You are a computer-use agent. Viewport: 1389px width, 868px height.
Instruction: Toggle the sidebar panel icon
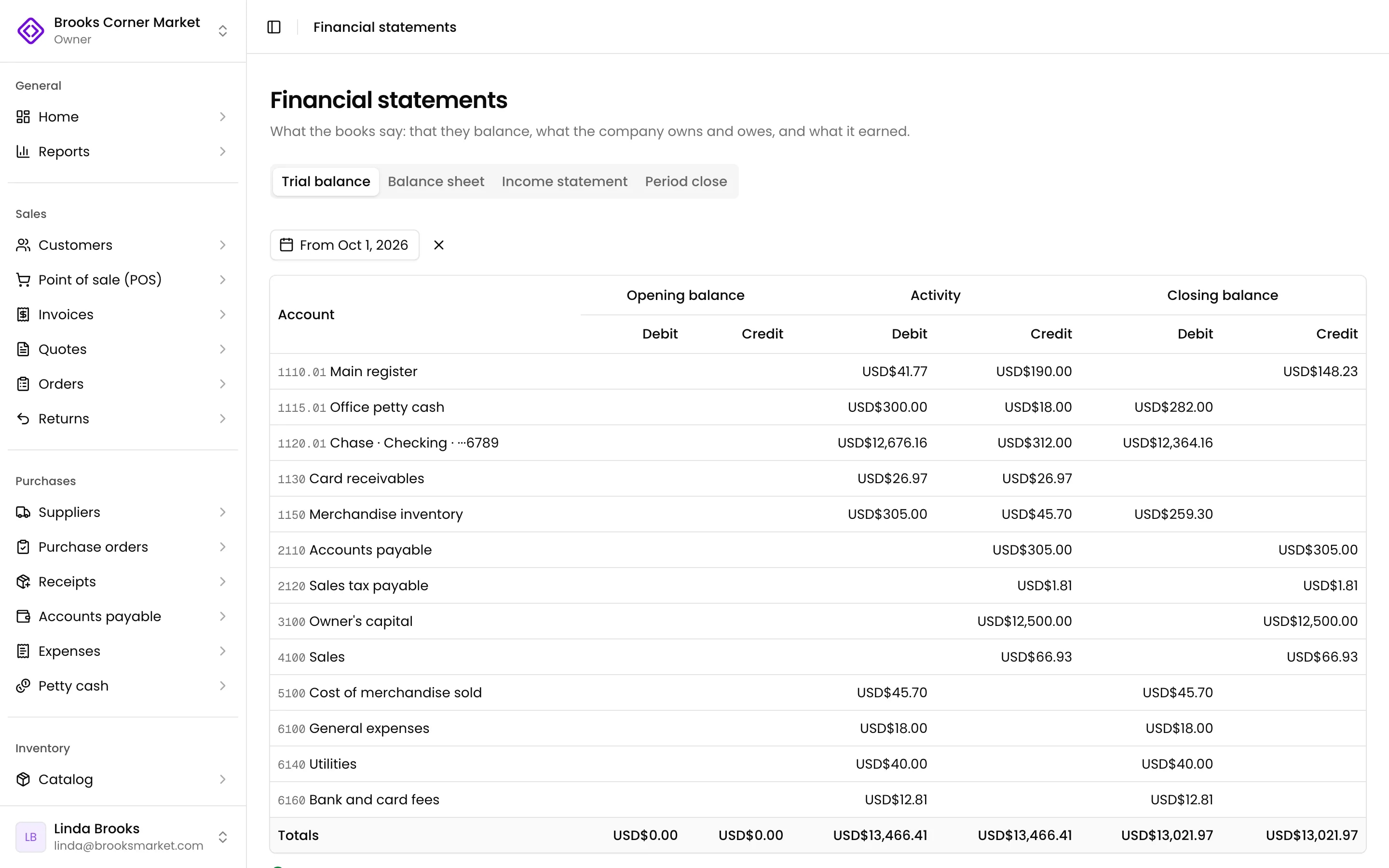coord(274,27)
